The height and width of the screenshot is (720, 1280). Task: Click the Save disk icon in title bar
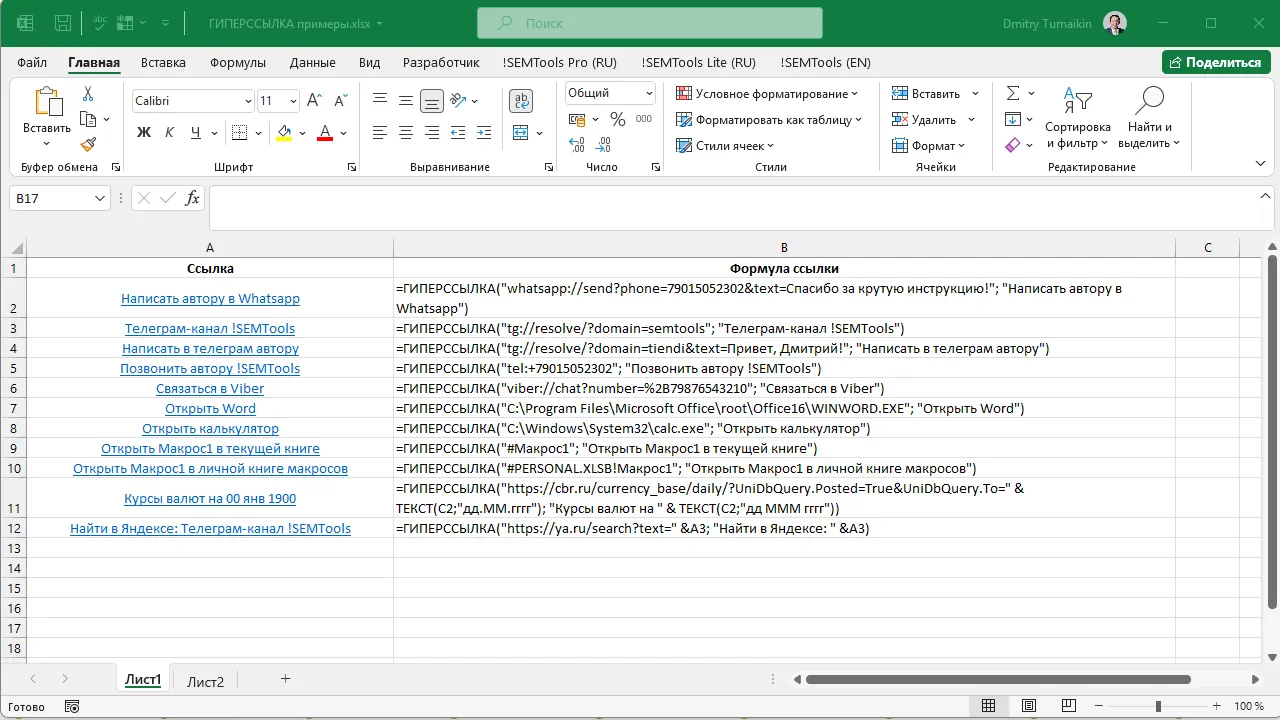[x=62, y=23]
